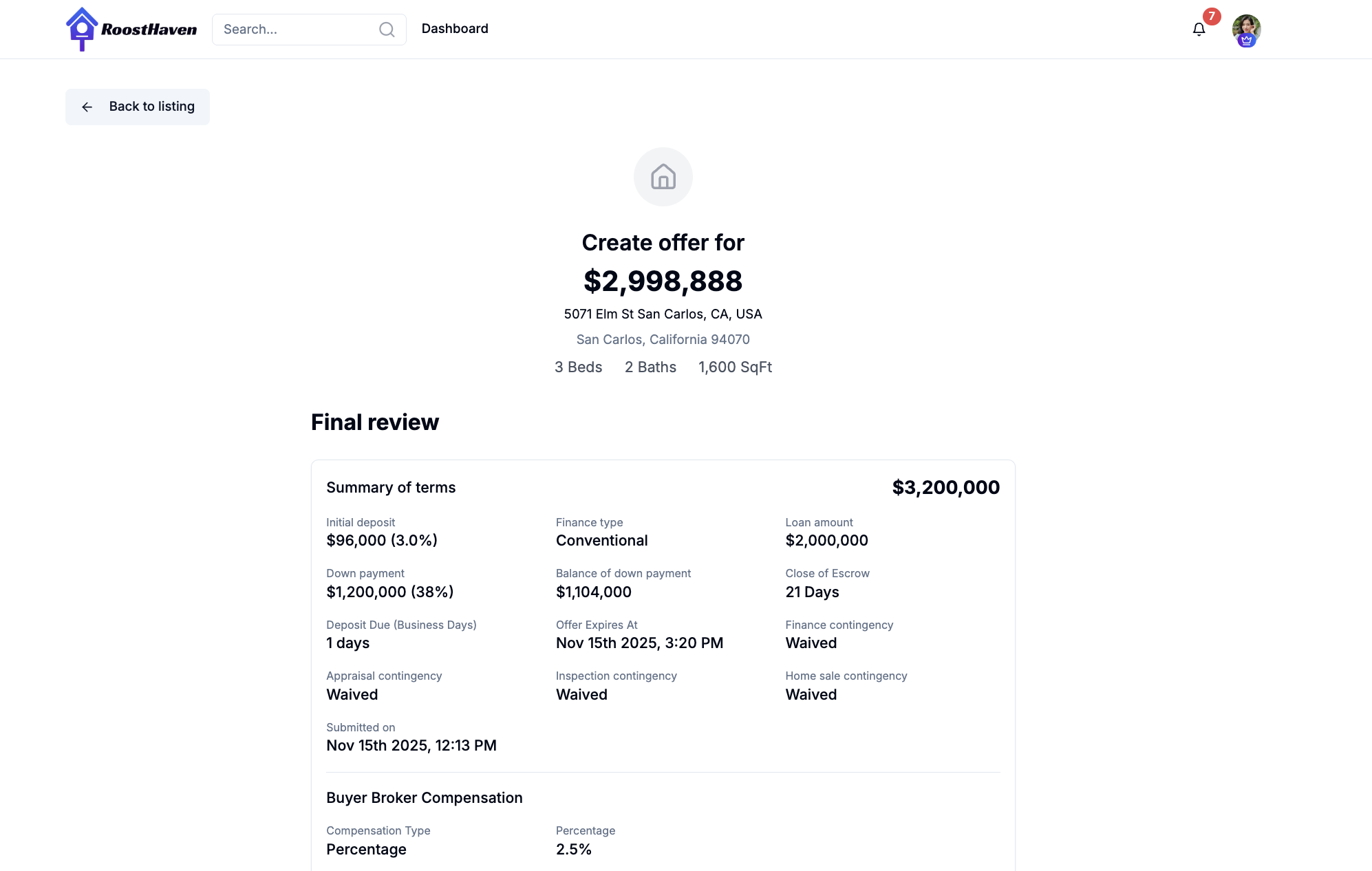Image resolution: width=1372 pixels, height=871 pixels.
Task: Click the back arrow icon
Action: pos(87,107)
